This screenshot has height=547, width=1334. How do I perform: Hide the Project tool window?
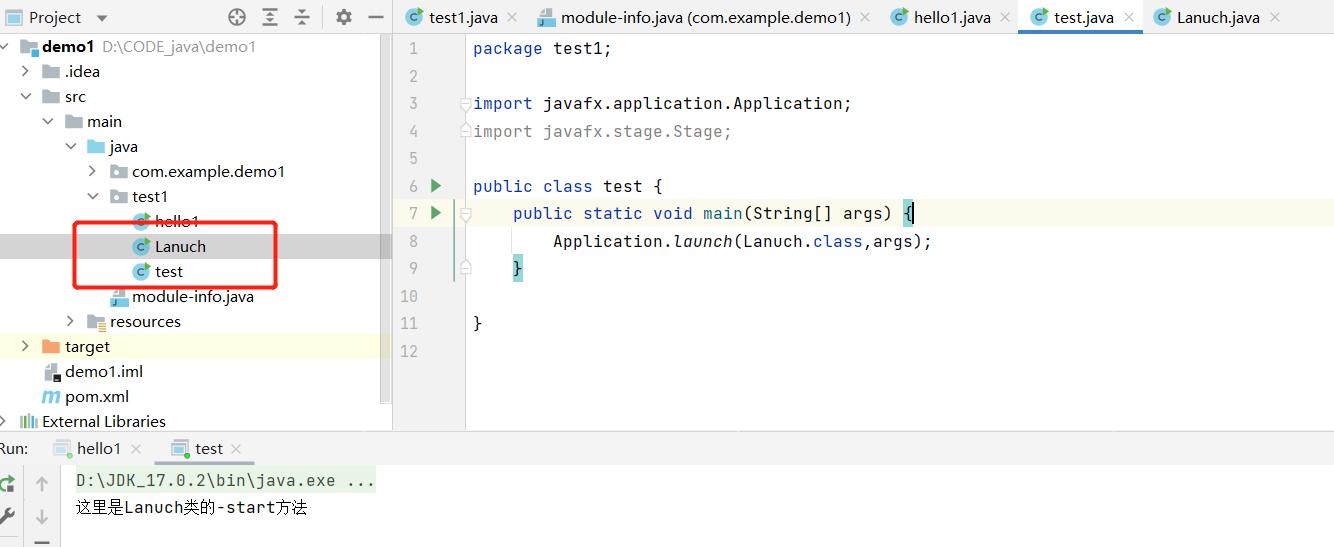[375, 17]
